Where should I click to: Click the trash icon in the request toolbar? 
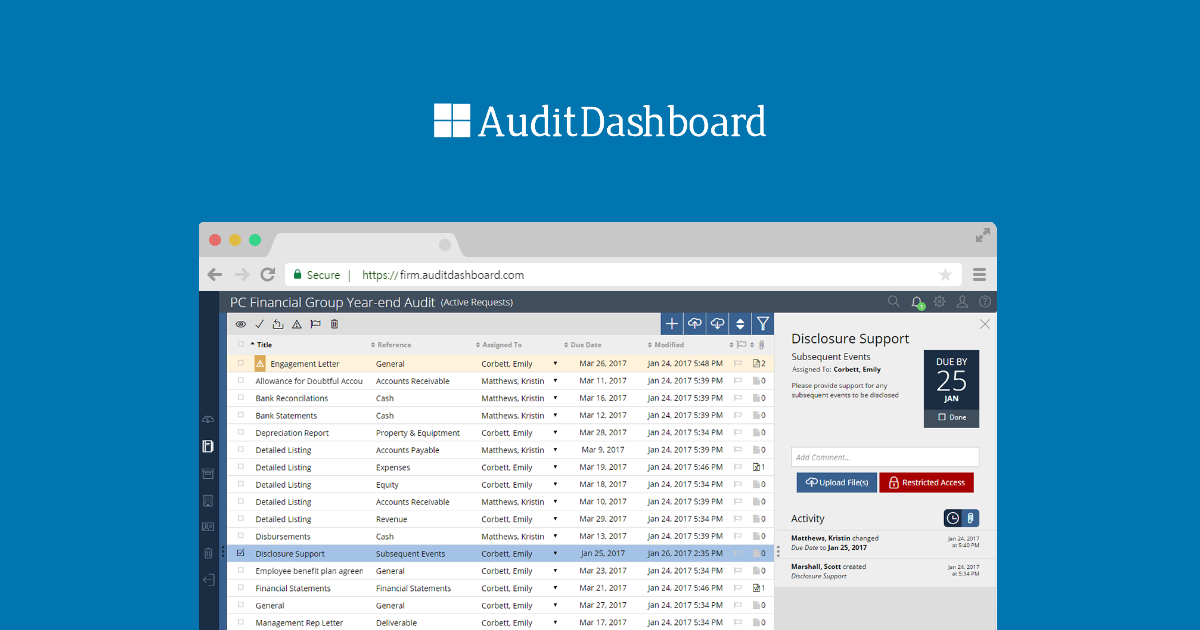click(334, 324)
